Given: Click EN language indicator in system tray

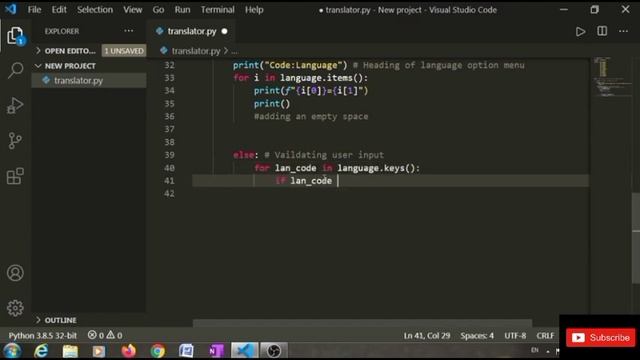Looking at the screenshot, I should 534,350.
